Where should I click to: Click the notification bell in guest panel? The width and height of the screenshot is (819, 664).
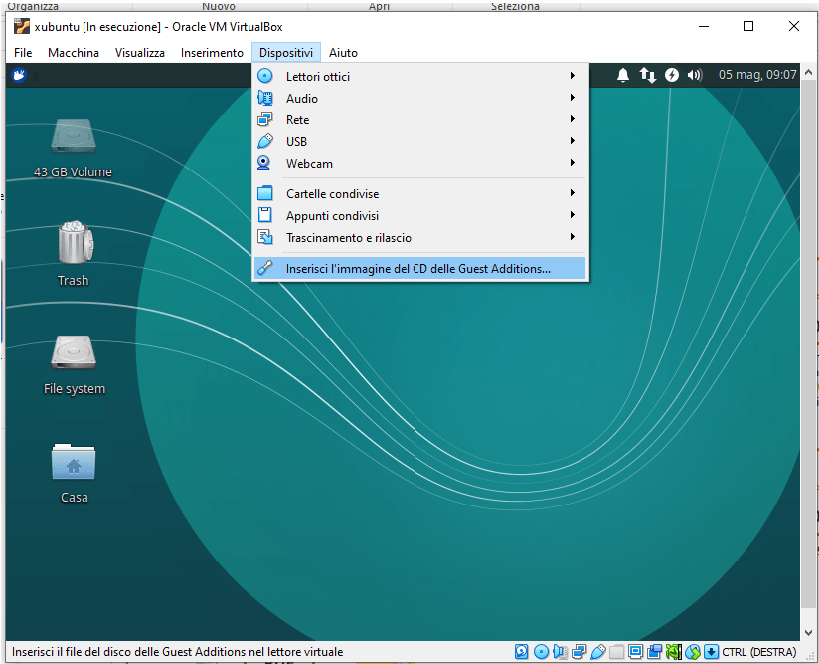pos(623,75)
